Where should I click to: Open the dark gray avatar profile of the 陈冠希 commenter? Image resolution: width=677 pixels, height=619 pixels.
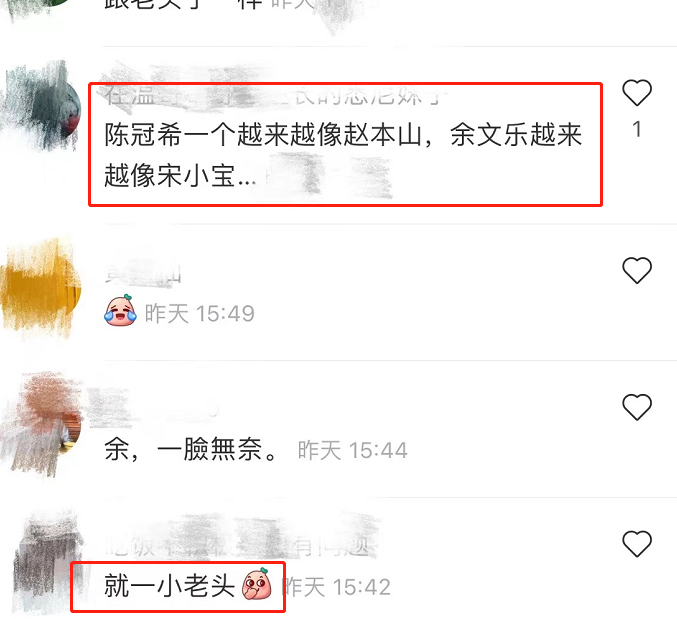tap(42, 107)
